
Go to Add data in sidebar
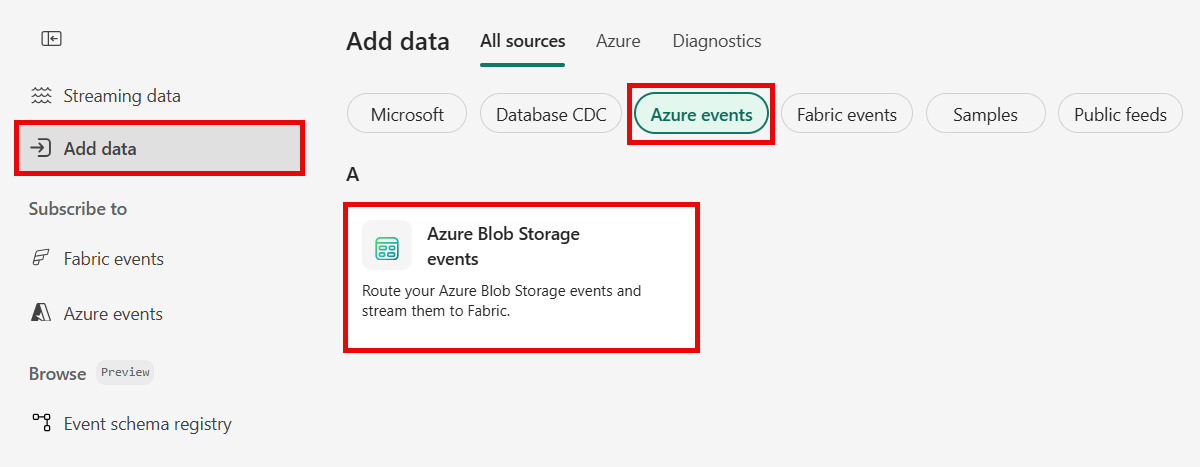(100, 149)
